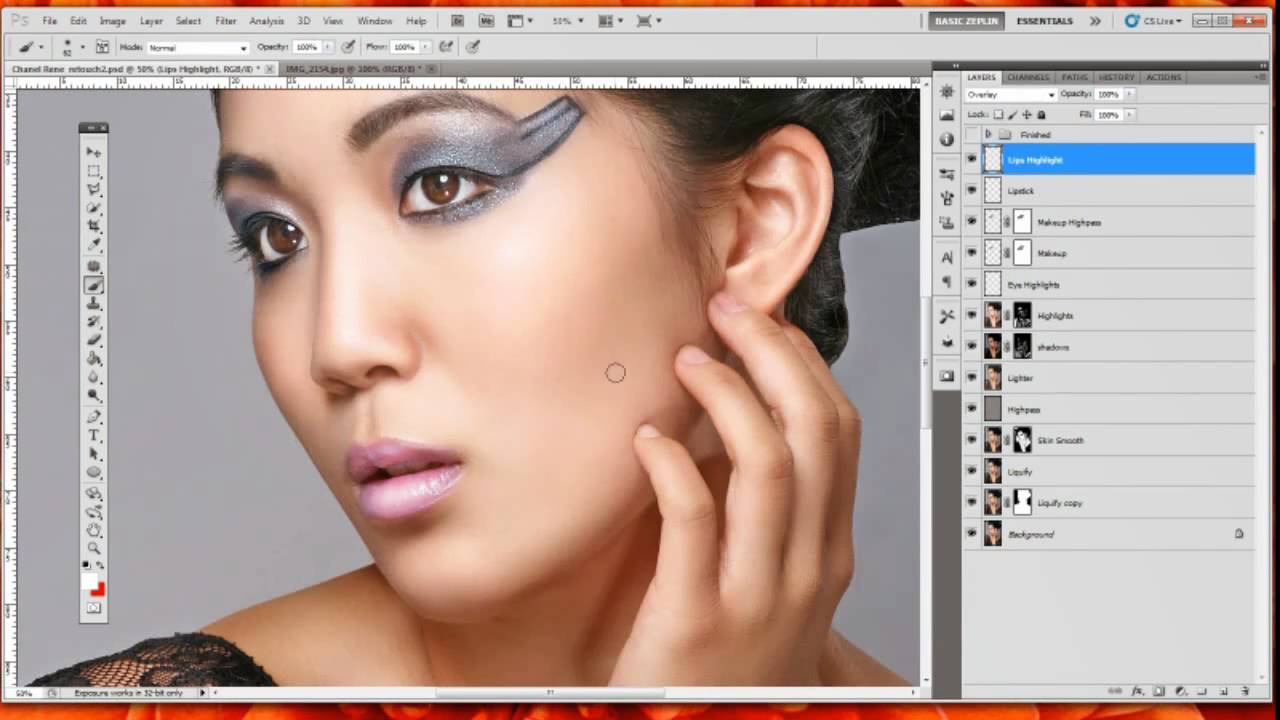Select the Horizontal Type tool

[94, 435]
